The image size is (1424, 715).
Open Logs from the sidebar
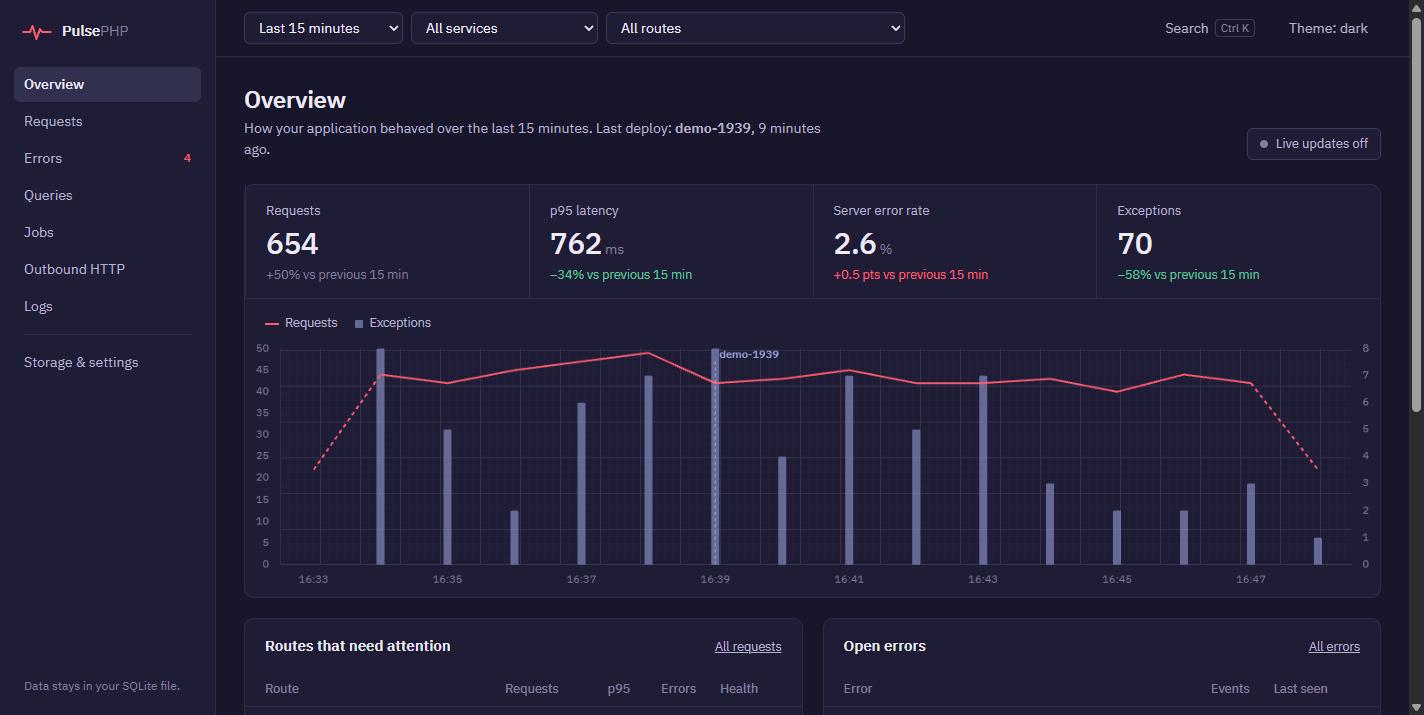pyautogui.click(x=107, y=306)
